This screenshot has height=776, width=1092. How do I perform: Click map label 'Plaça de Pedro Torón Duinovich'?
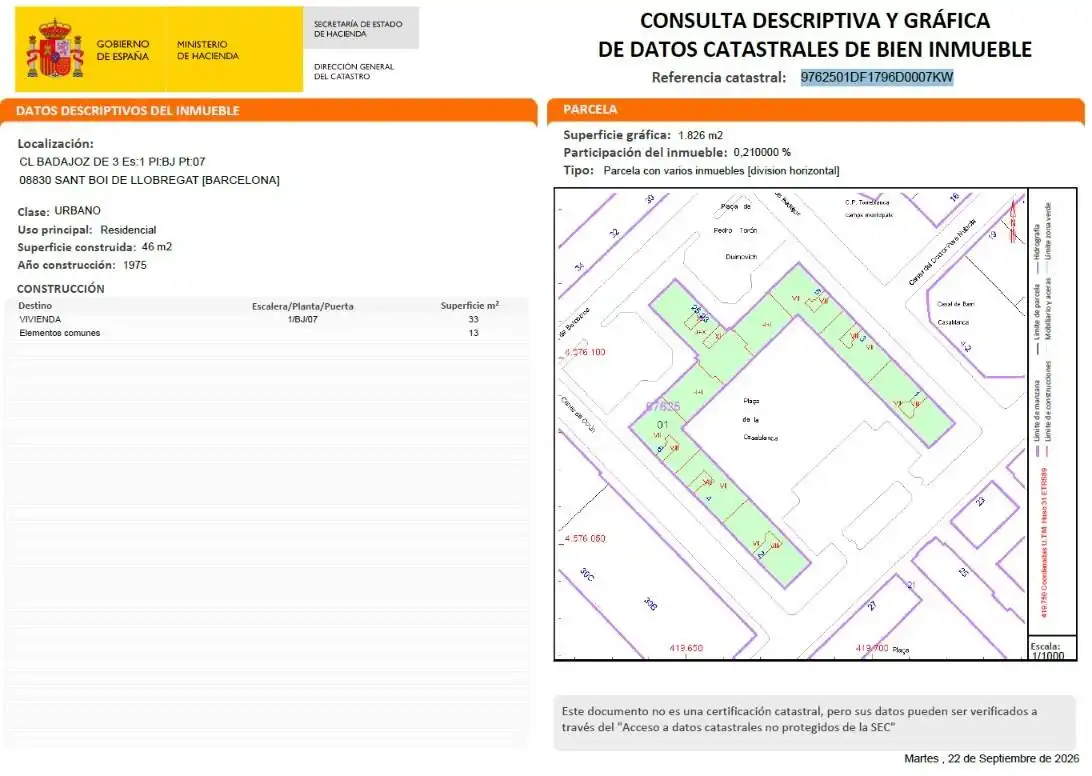click(x=736, y=231)
